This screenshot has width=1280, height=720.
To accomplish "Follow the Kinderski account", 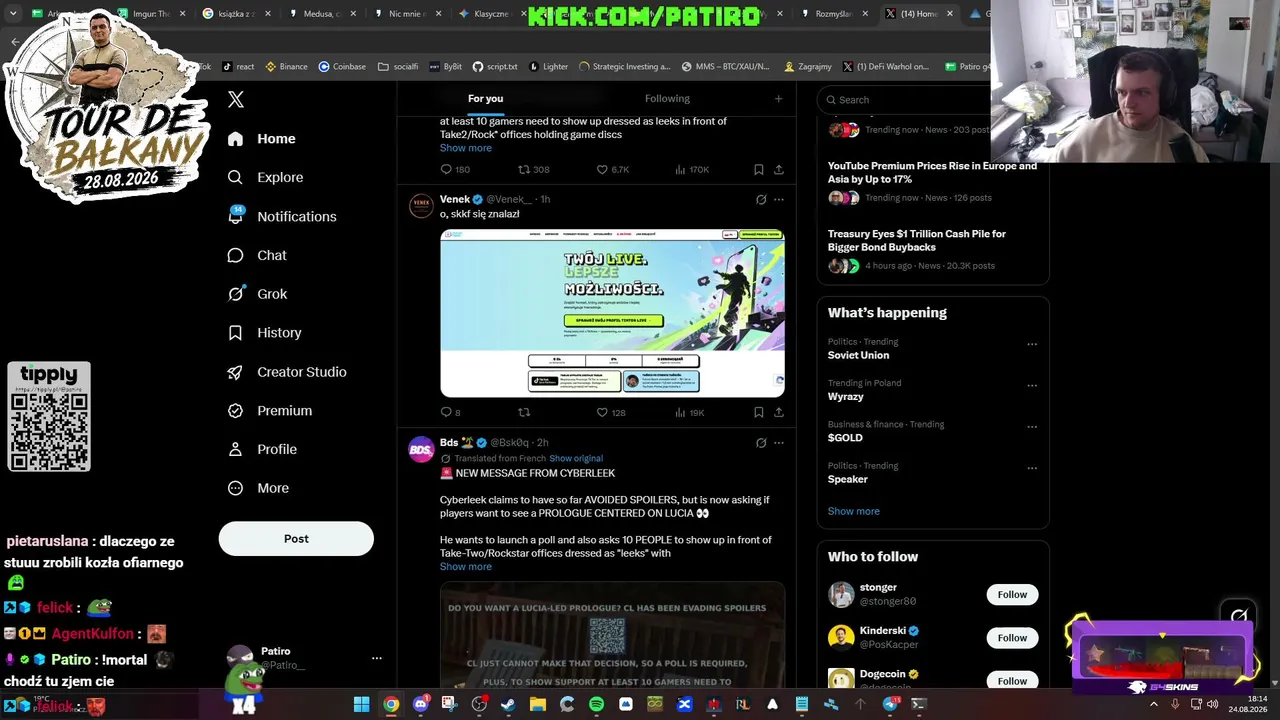I will [1012, 638].
